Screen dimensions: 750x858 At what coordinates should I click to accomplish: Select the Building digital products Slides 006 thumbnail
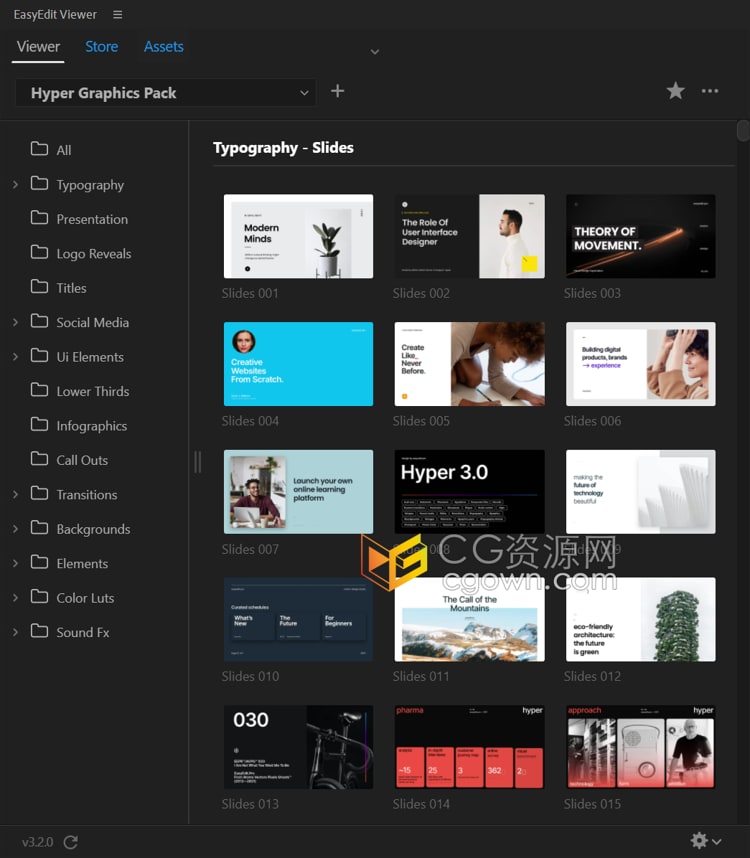[x=641, y=364]
